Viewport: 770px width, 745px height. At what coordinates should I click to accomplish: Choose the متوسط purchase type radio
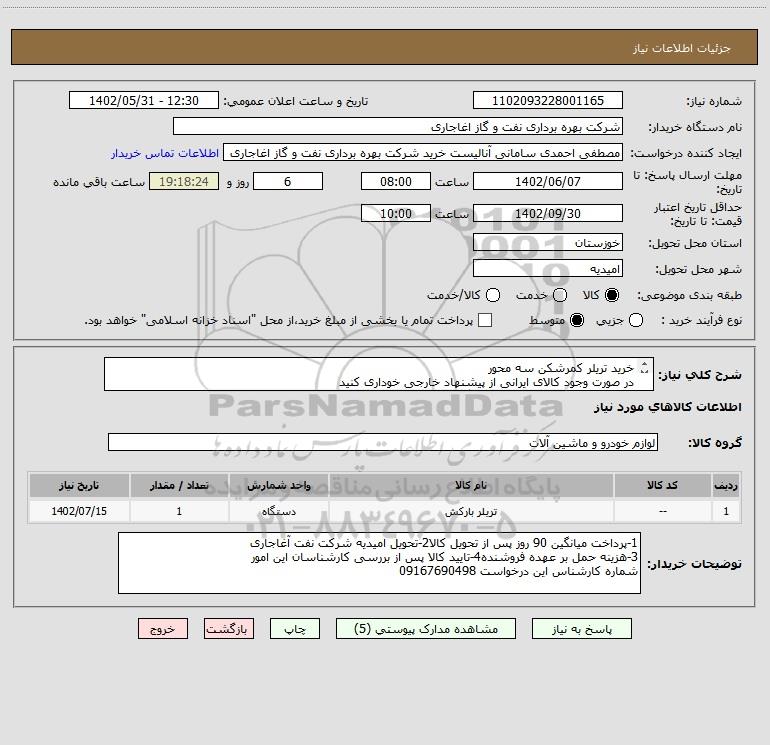pyautogui.click(x=577, y=320)
